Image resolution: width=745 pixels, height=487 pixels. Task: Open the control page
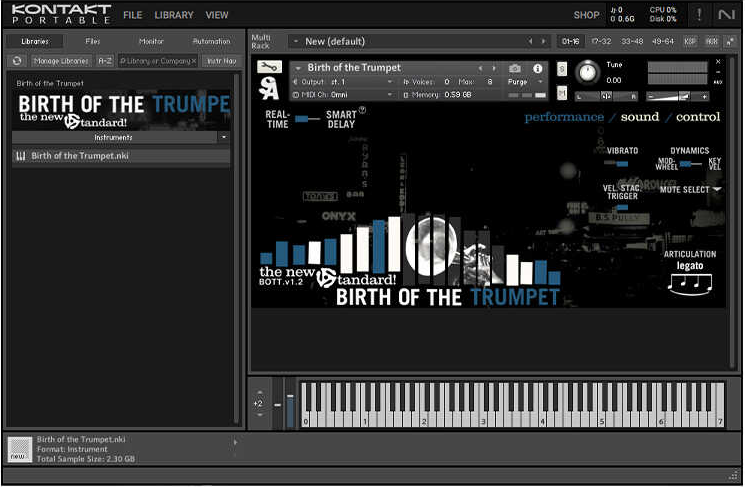(x=698, y=117)
